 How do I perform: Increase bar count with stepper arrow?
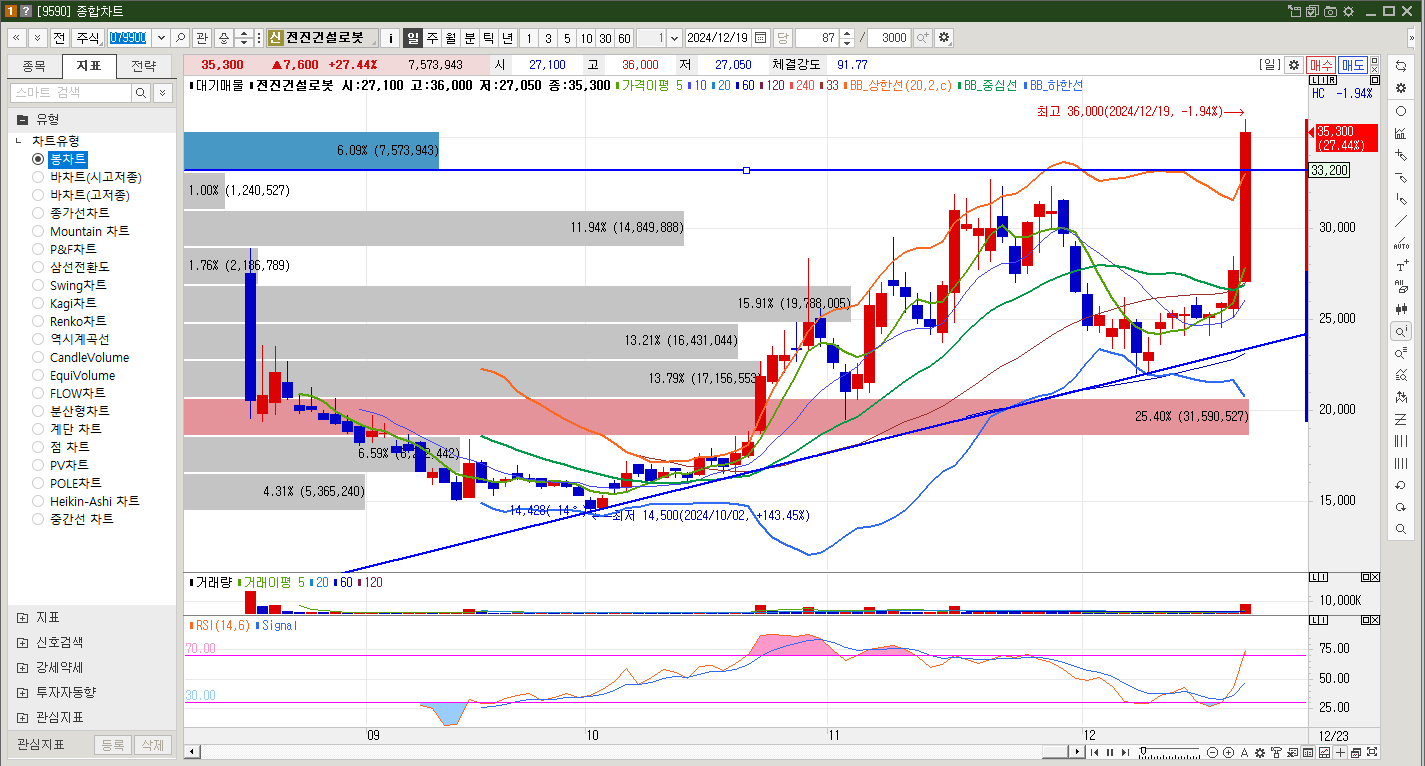click(x=847, y=33)
